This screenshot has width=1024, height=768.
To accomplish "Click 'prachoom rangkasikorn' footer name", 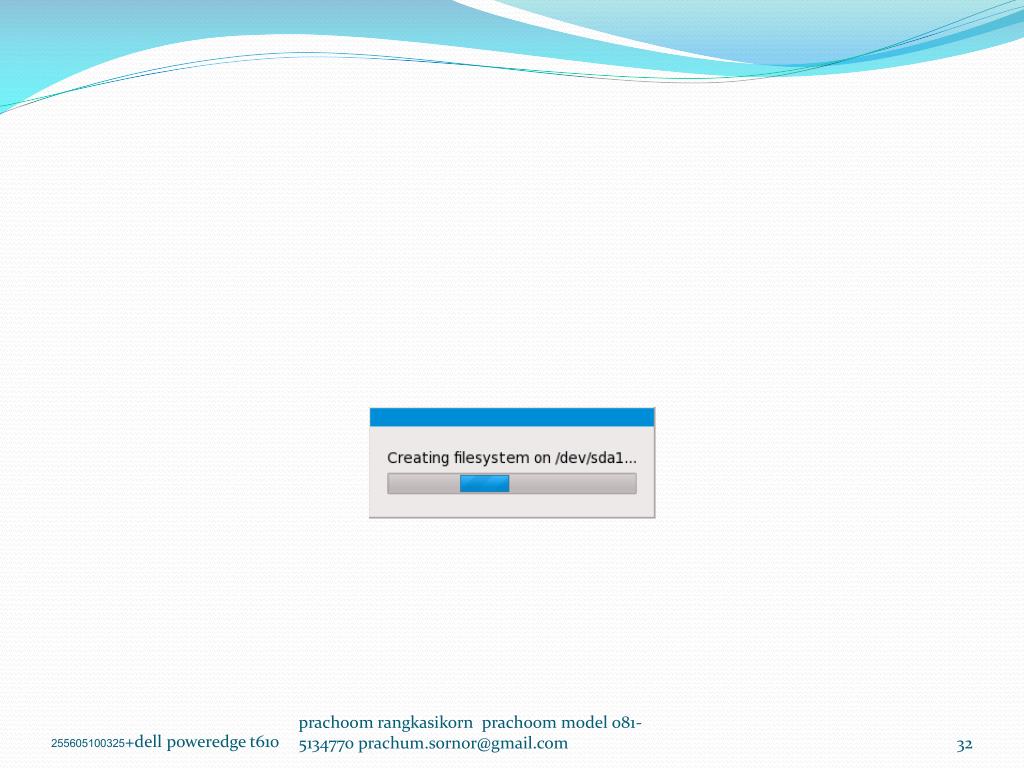I will point(385,722).
